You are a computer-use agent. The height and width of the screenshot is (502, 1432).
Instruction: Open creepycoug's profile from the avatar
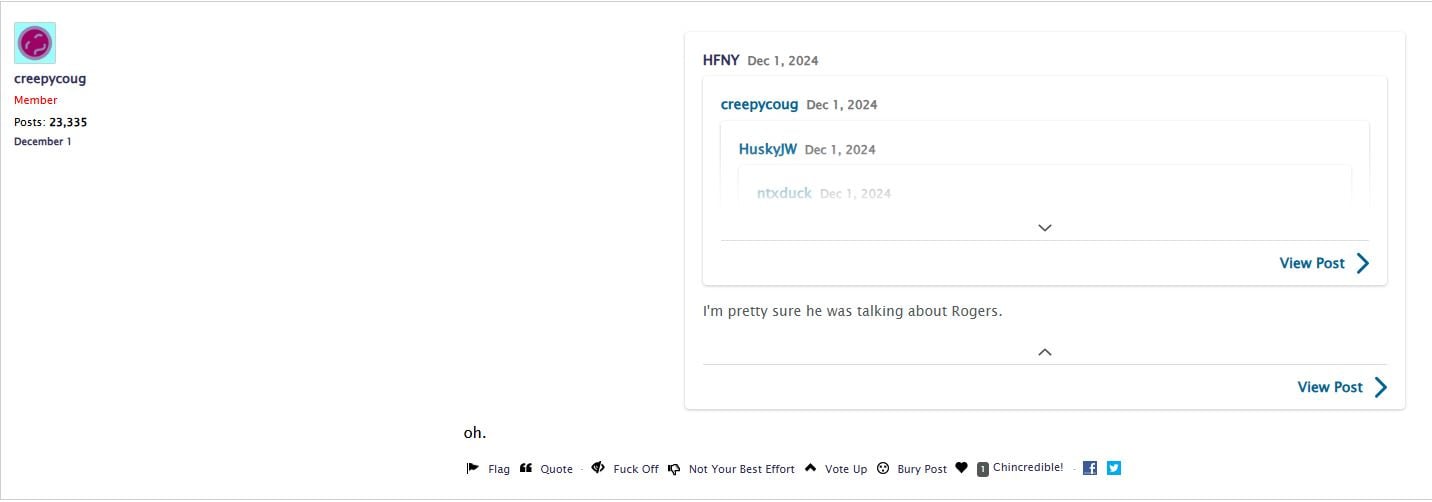click(x=35, y=43)
